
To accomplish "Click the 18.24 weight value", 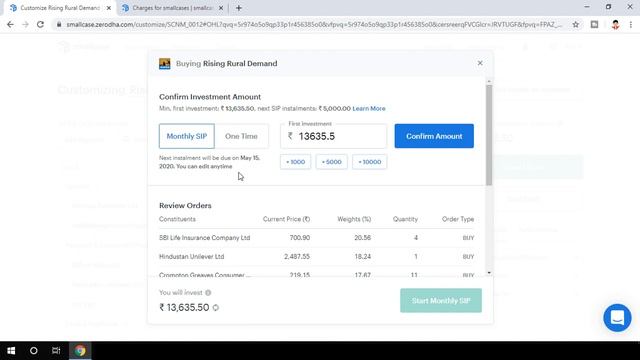I will tap(362, 256).
